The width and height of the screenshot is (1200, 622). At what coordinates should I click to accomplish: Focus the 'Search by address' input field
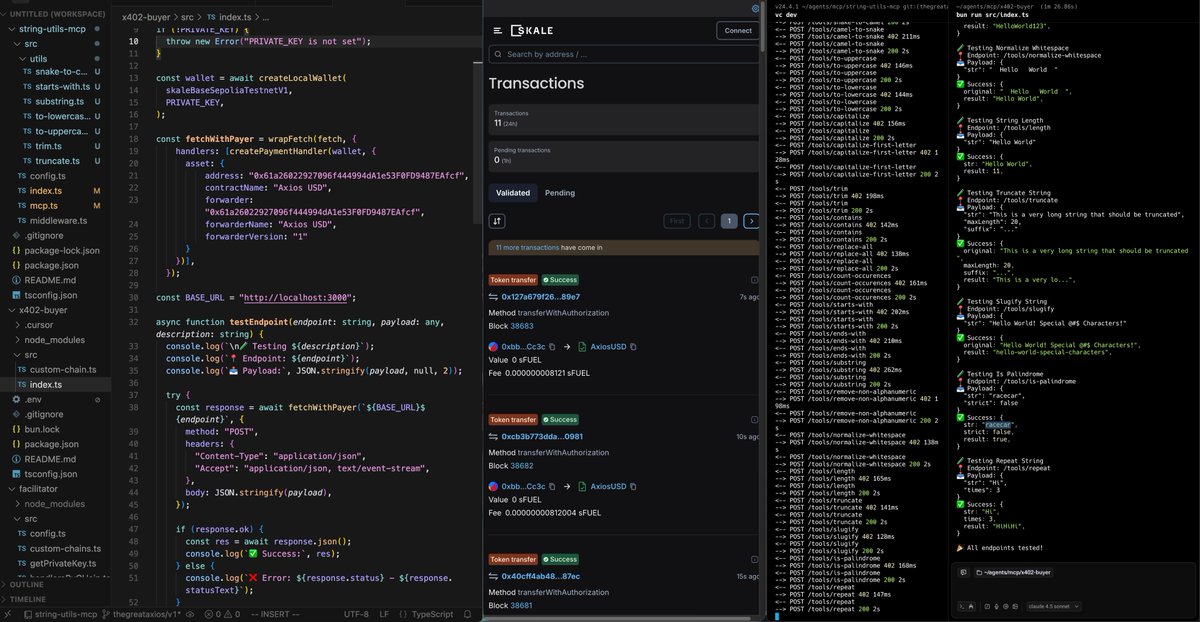625,54
